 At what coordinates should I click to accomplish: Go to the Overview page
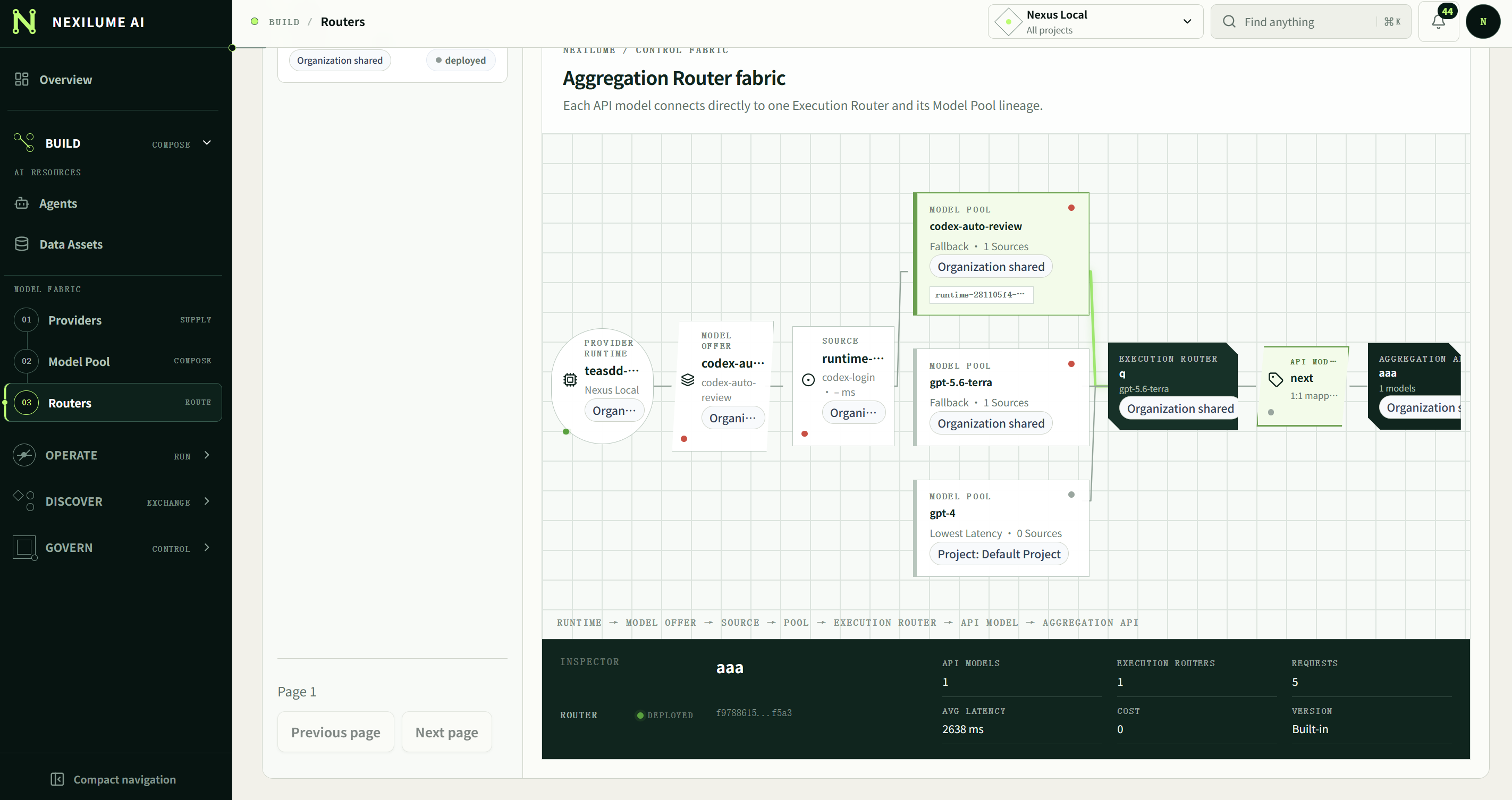[113, 79]
